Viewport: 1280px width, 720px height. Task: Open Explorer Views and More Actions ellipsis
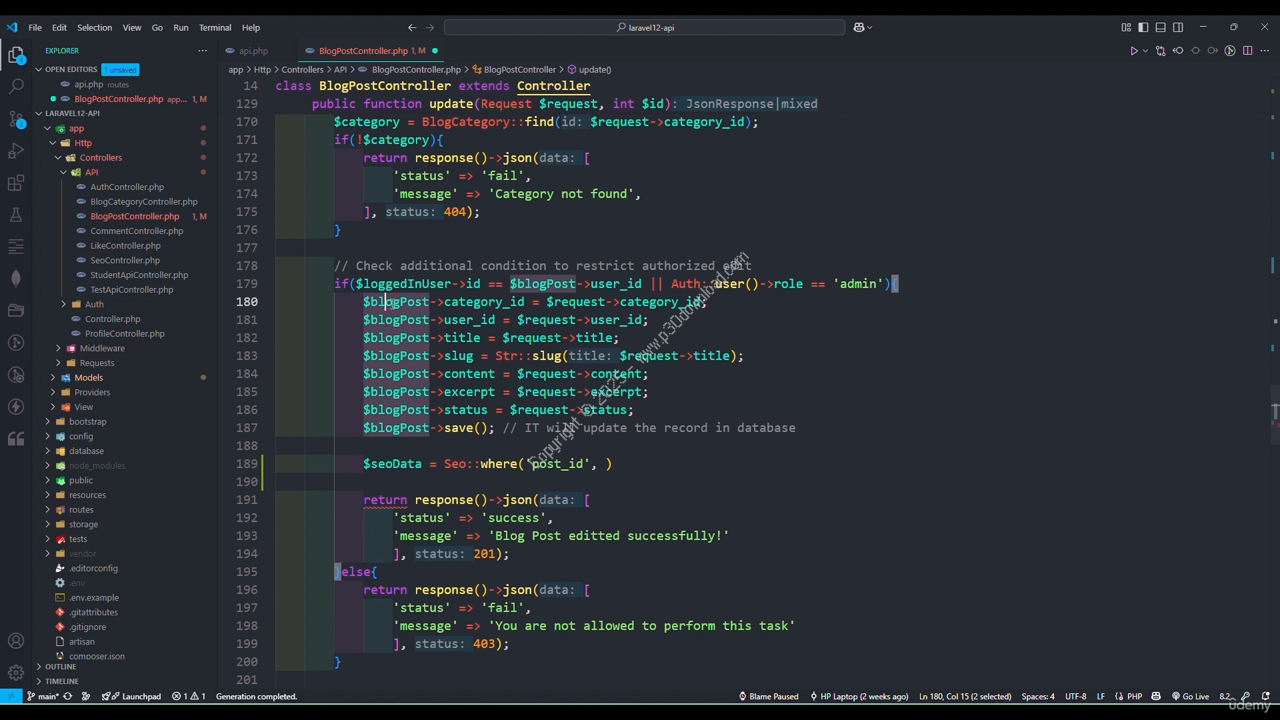(x=202, y=50)
